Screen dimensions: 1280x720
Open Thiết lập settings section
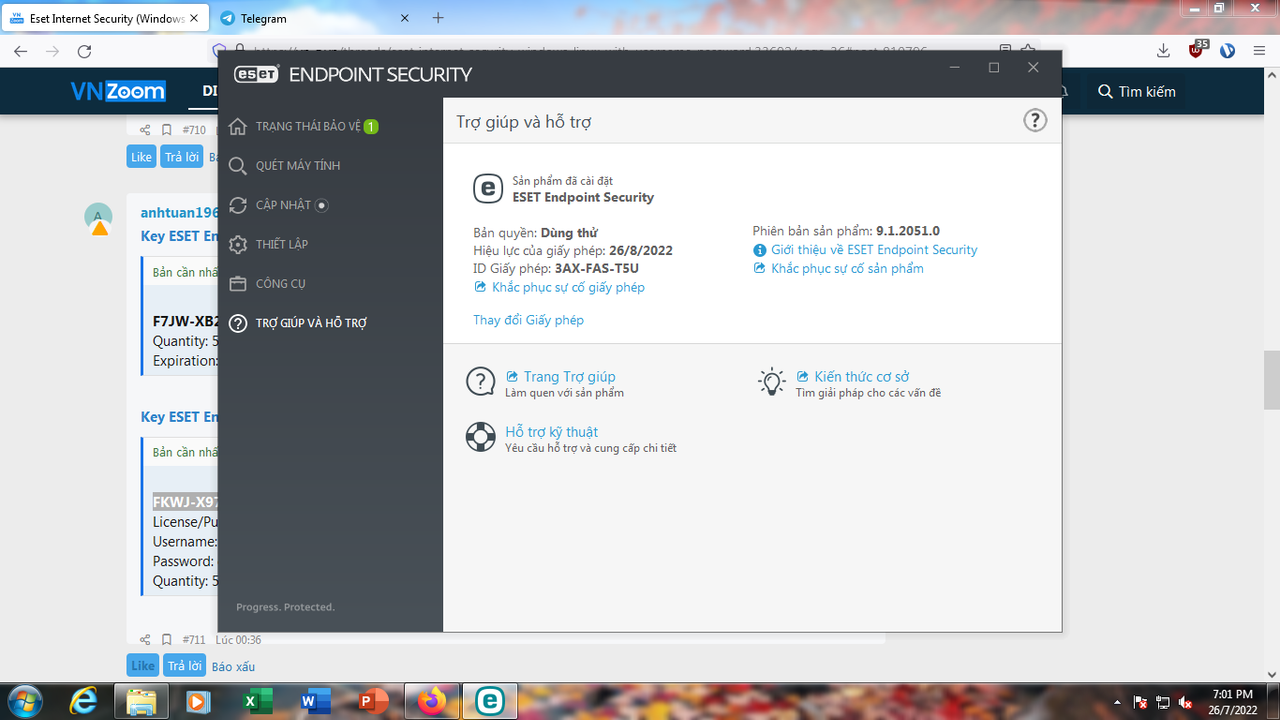282,244
